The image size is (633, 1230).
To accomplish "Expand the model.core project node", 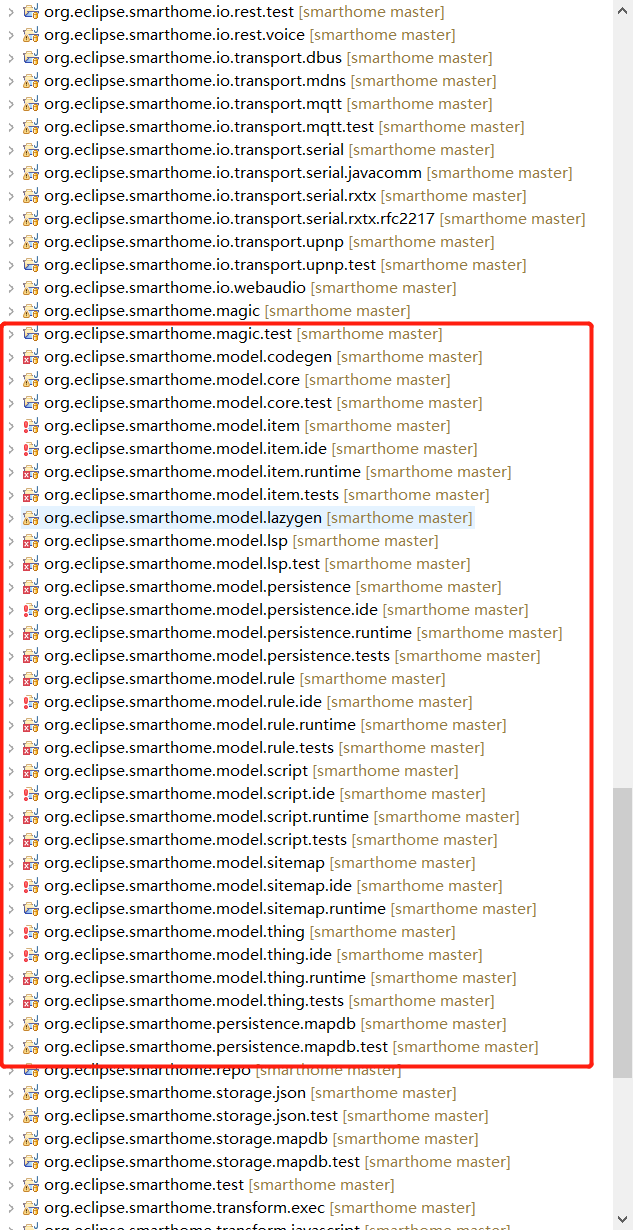I will point(11,380).
